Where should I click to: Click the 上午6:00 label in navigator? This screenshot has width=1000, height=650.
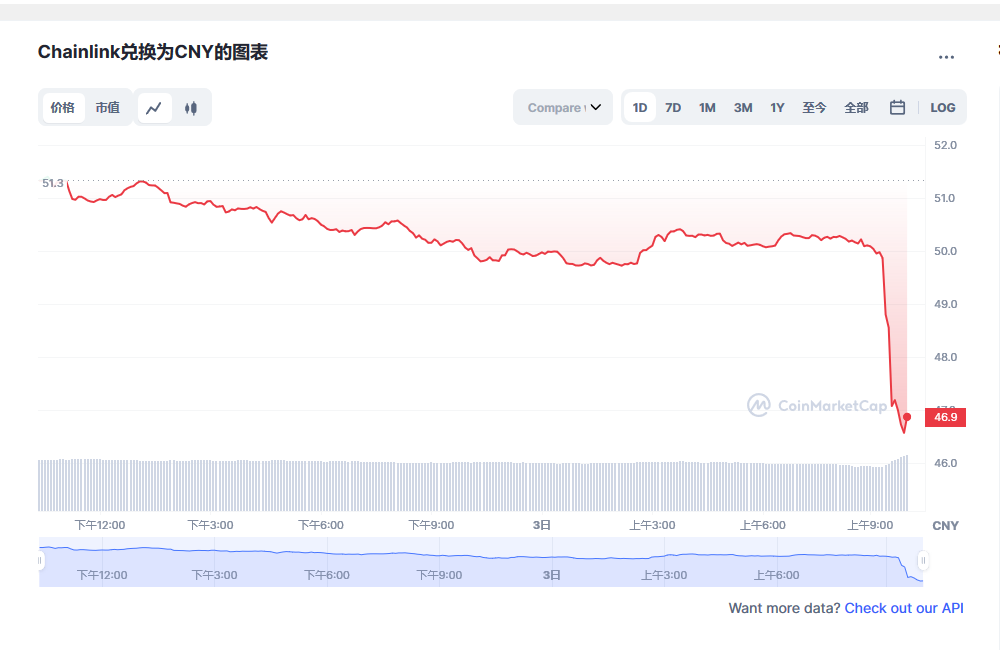(x=776, y=575)
